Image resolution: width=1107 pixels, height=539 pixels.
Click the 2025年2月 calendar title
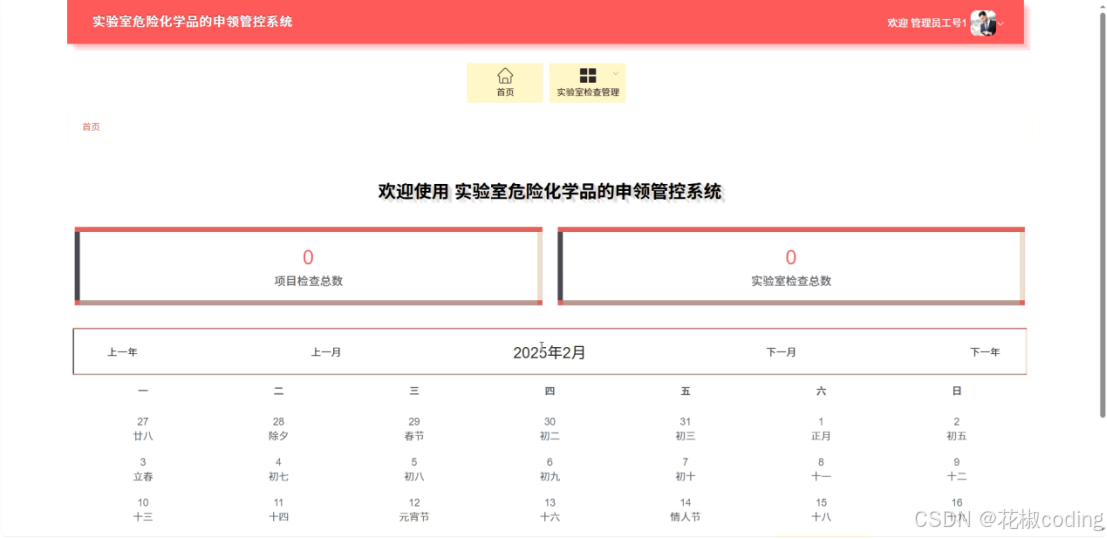tap(549, 353)
